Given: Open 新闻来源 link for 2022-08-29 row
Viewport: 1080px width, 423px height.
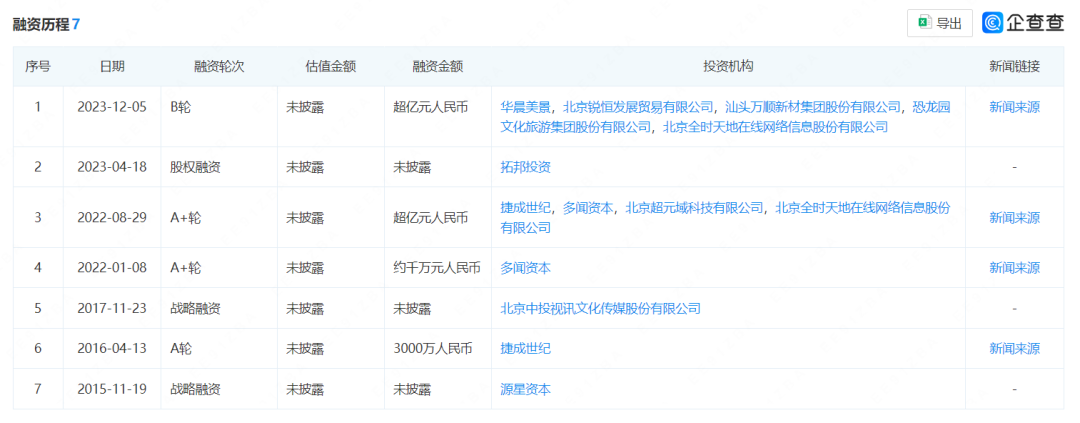Looking at the screenshot, I should pos(1015,218).
